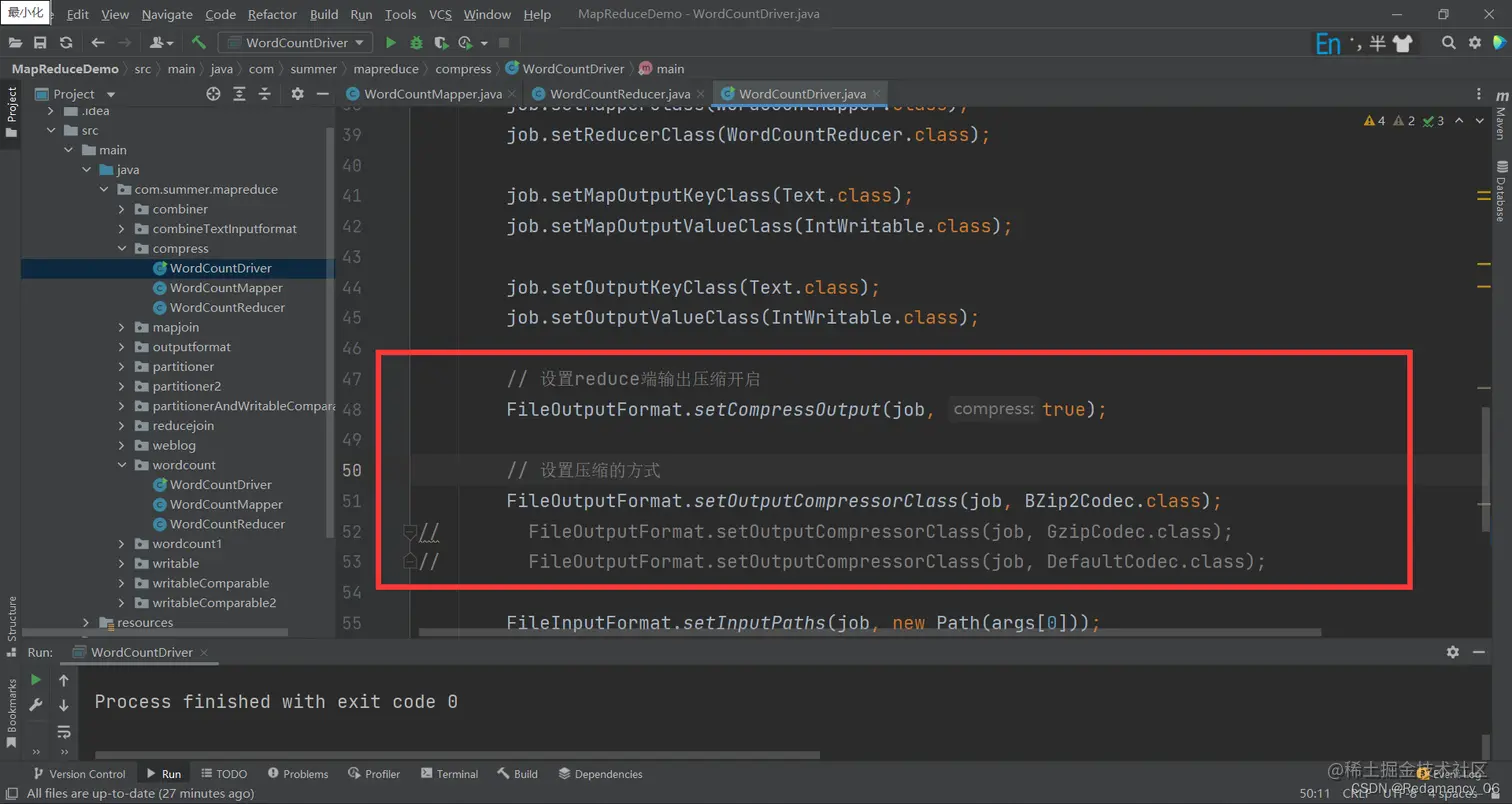The height and width of the screenshot is (804, 1512).
Task: Select WordCountMapper under compress package
Action: pos(226,288)
